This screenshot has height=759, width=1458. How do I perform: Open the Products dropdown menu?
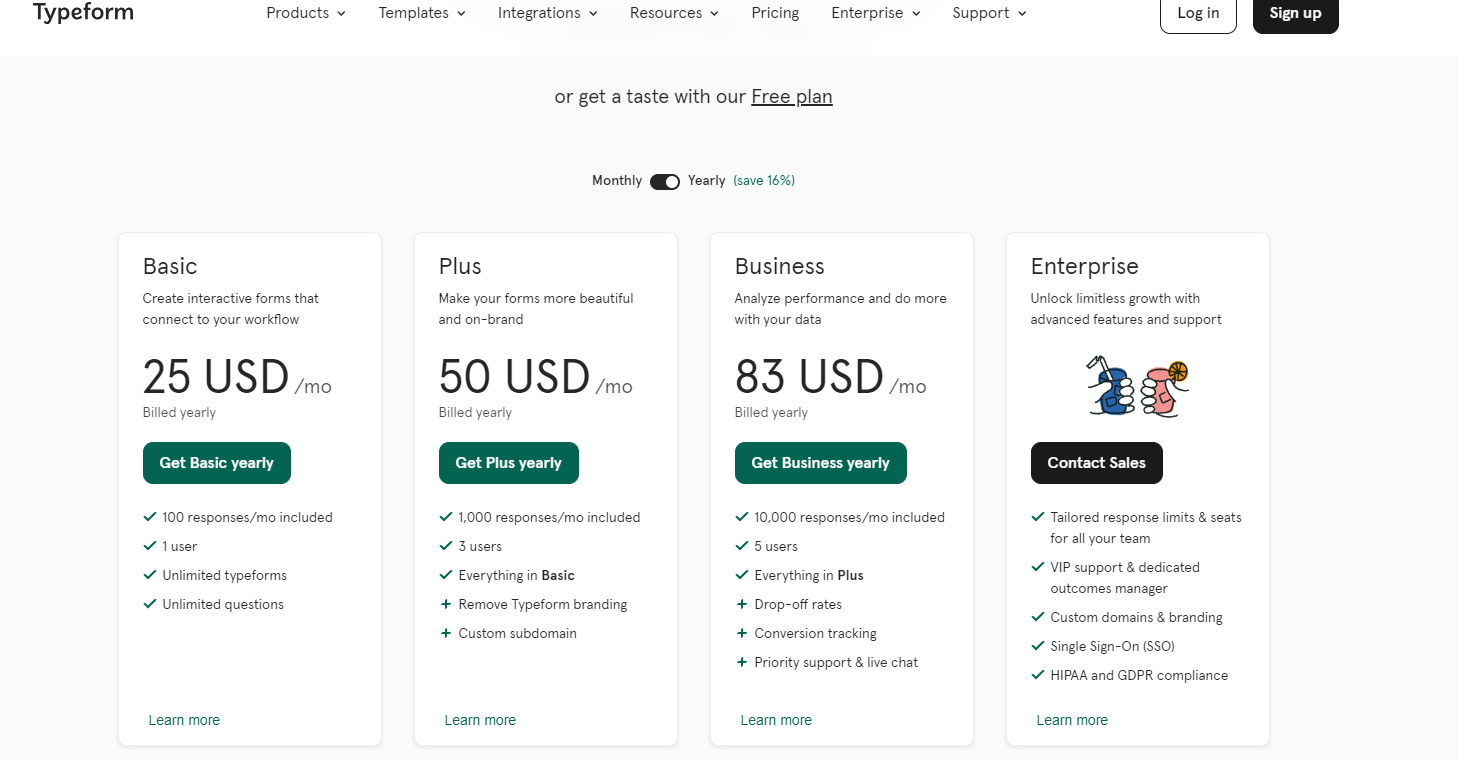pos(306,13)
